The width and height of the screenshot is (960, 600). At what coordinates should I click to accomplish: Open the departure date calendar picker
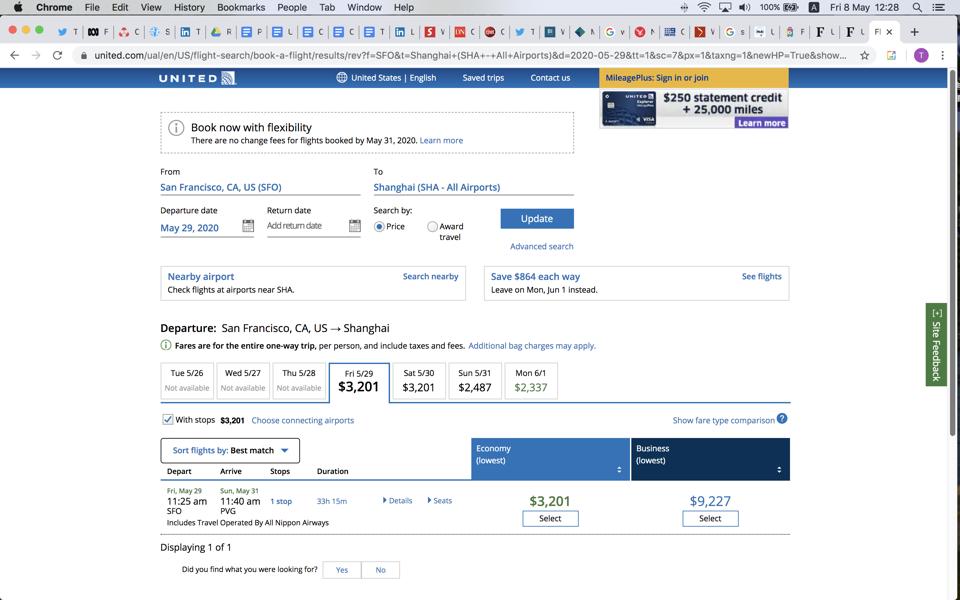click(248, 226)
